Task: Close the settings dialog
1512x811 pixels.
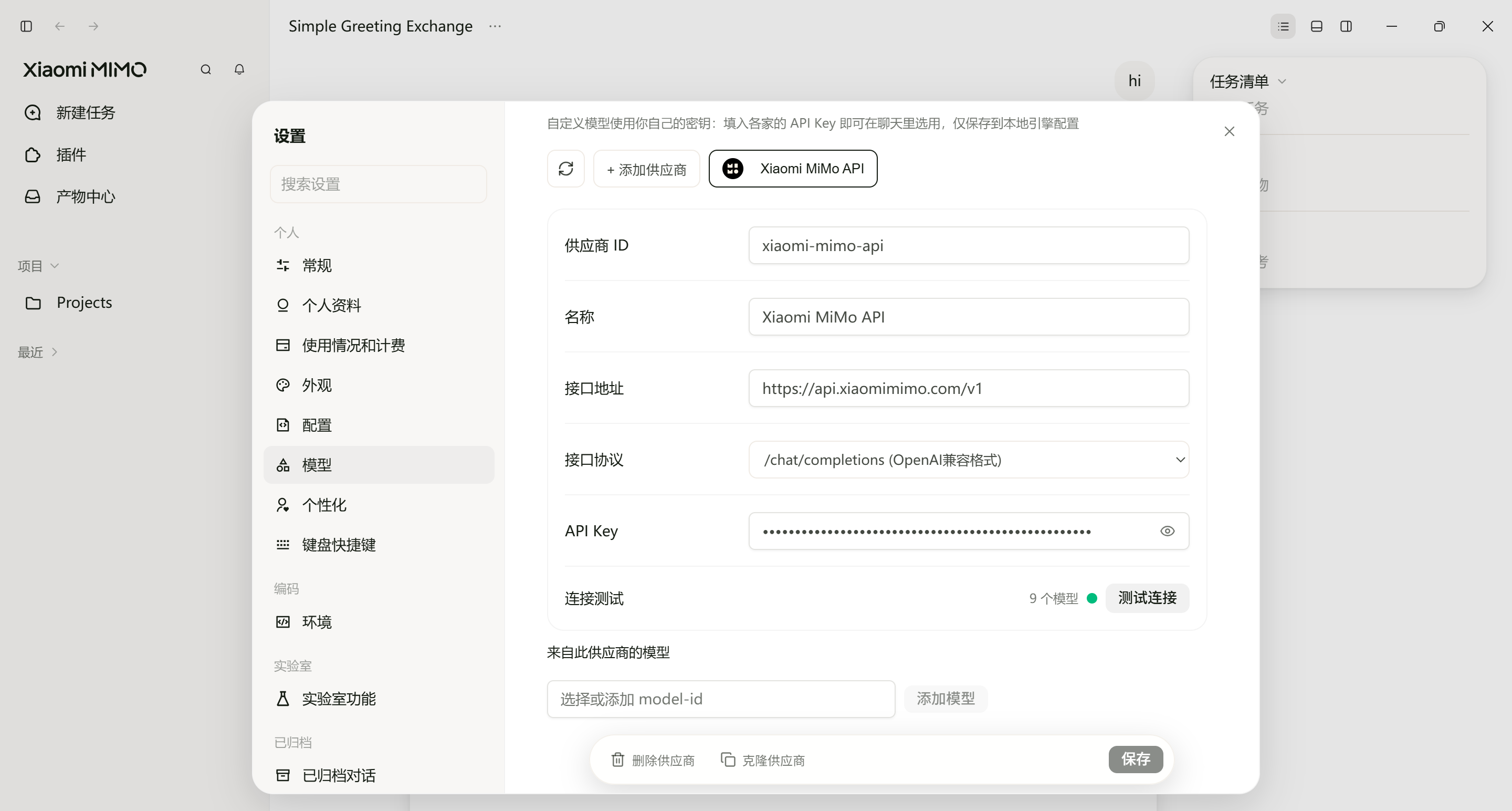Action: 1229,131
